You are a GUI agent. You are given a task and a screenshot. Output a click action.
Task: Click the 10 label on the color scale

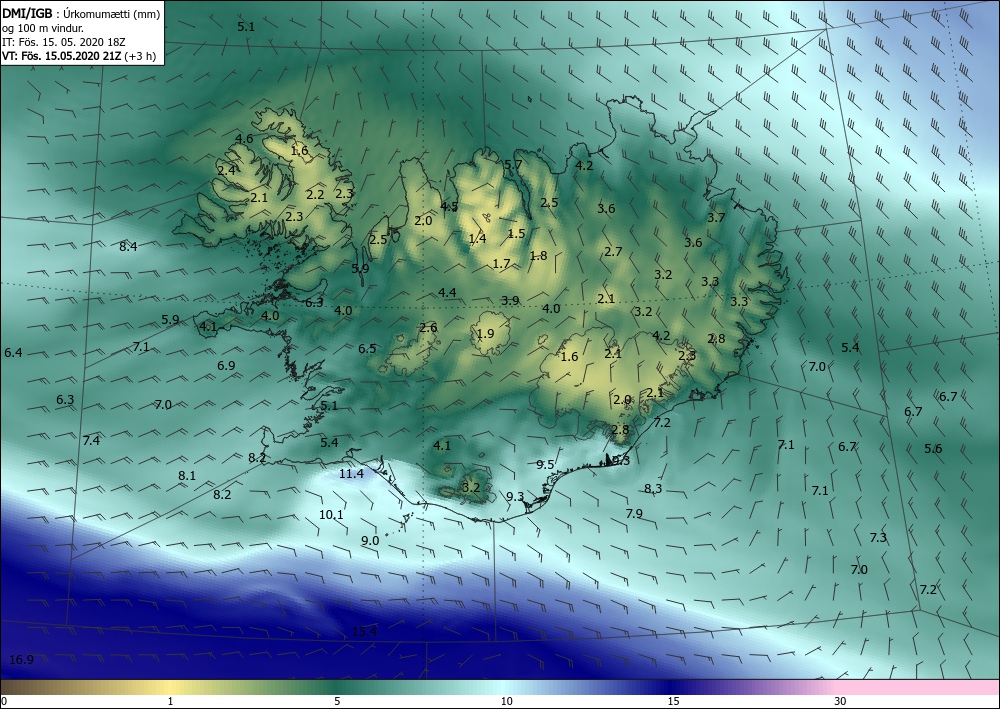(x=506, y=701)
